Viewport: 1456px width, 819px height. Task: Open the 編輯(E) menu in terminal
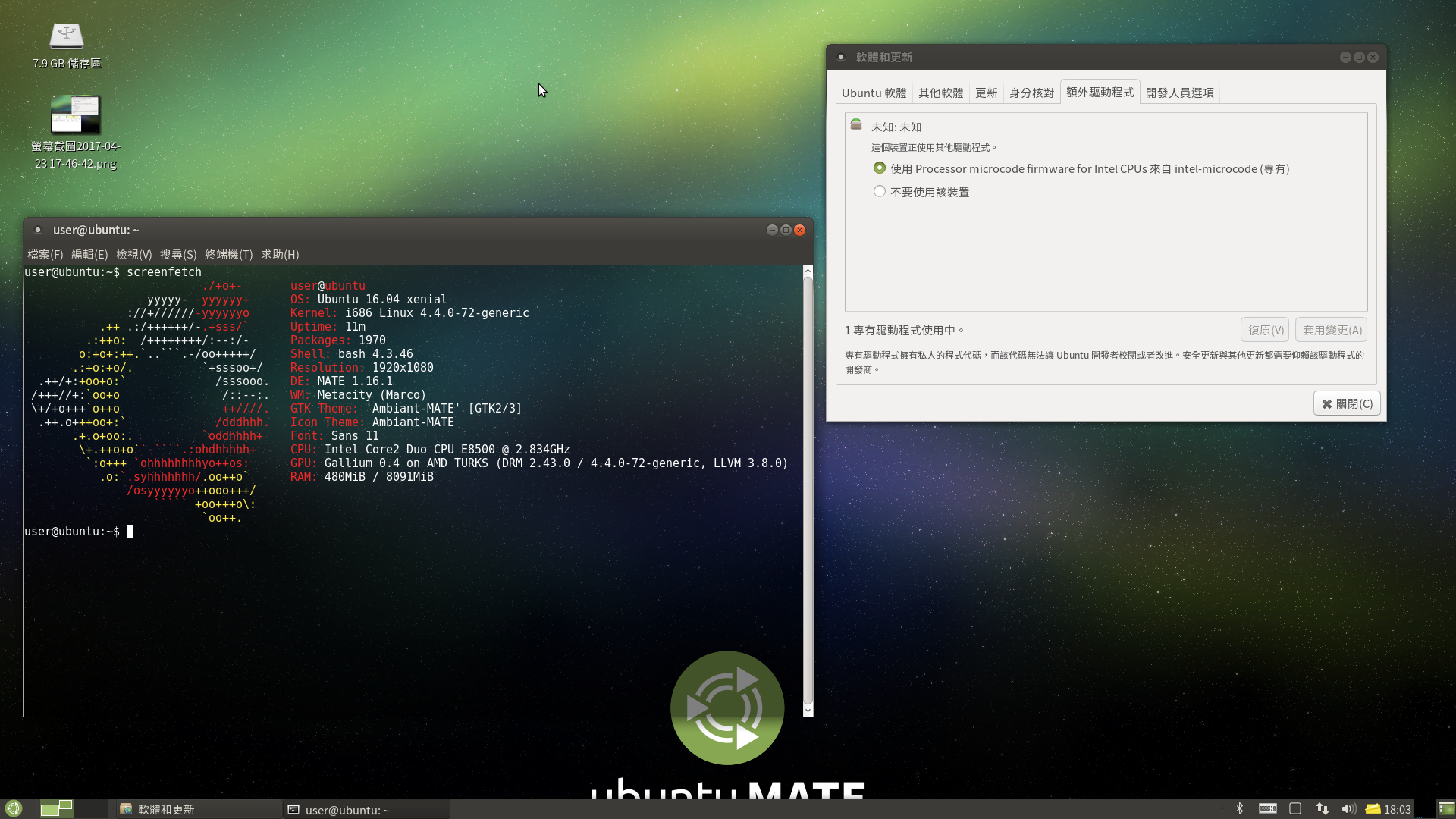point(89,255)
